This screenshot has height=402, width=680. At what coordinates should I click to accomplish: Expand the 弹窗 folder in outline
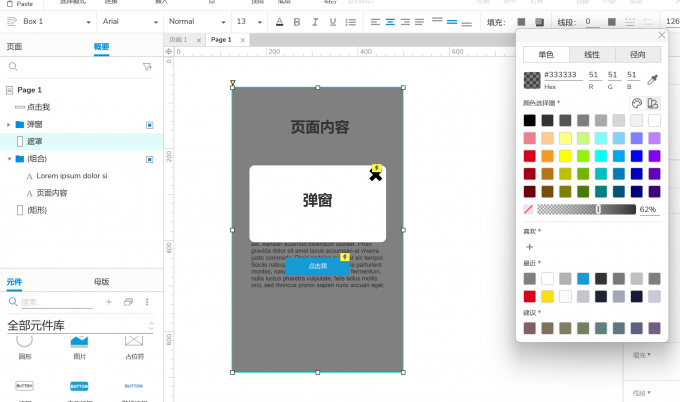(8, 124)
